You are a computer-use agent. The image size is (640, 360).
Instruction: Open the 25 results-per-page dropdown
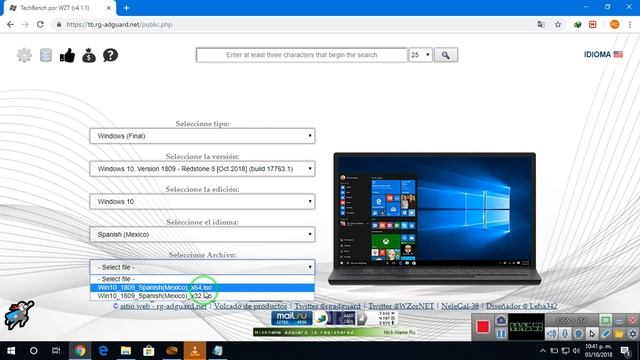[x=420, y=55]
